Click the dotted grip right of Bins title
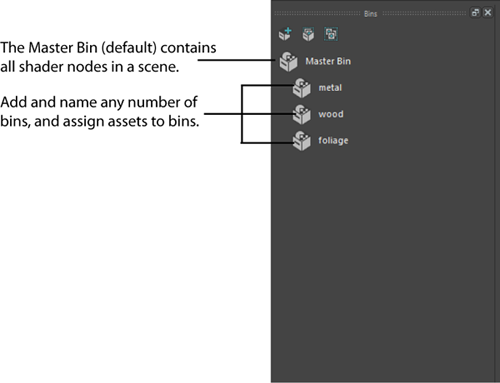The width and height of the screenshot is (500, 383). [424, 13]
